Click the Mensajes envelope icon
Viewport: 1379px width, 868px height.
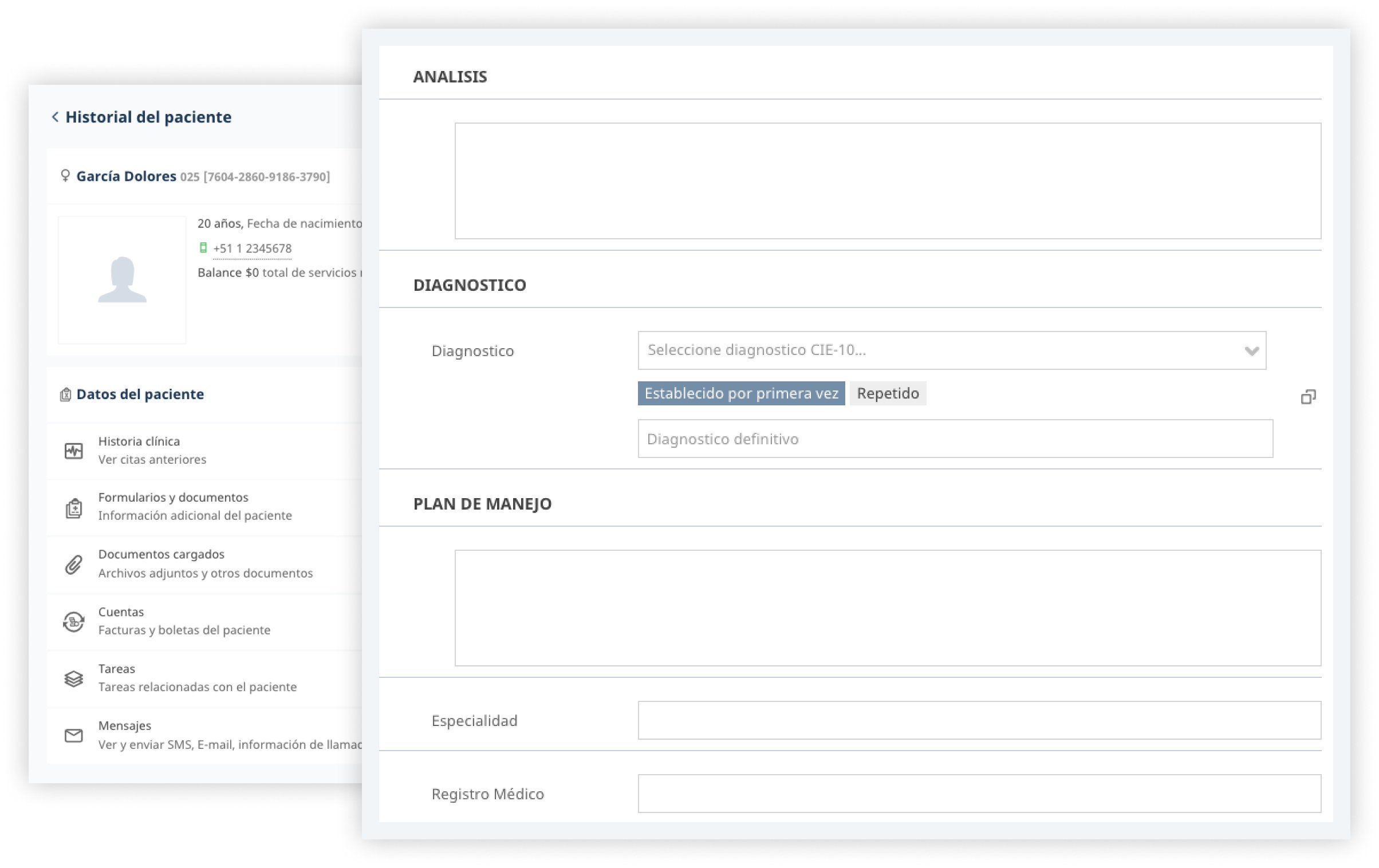[73, 735]
